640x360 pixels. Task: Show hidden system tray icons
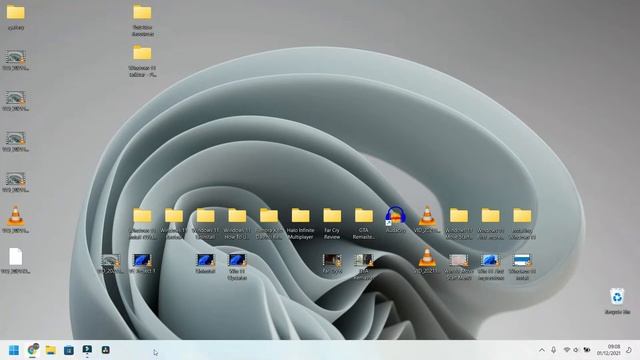[x=542, y=350]
